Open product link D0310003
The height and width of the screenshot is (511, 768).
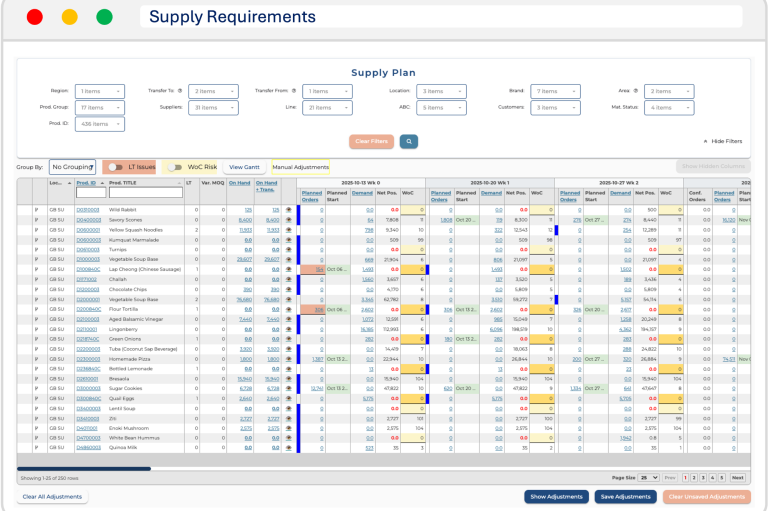[x=88, y=210]
